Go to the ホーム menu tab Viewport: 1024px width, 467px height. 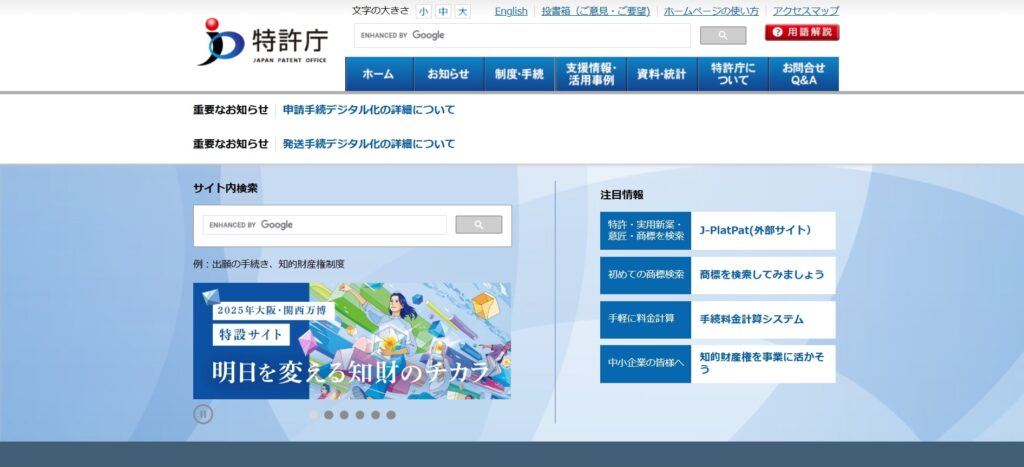[x=379, y=74]
